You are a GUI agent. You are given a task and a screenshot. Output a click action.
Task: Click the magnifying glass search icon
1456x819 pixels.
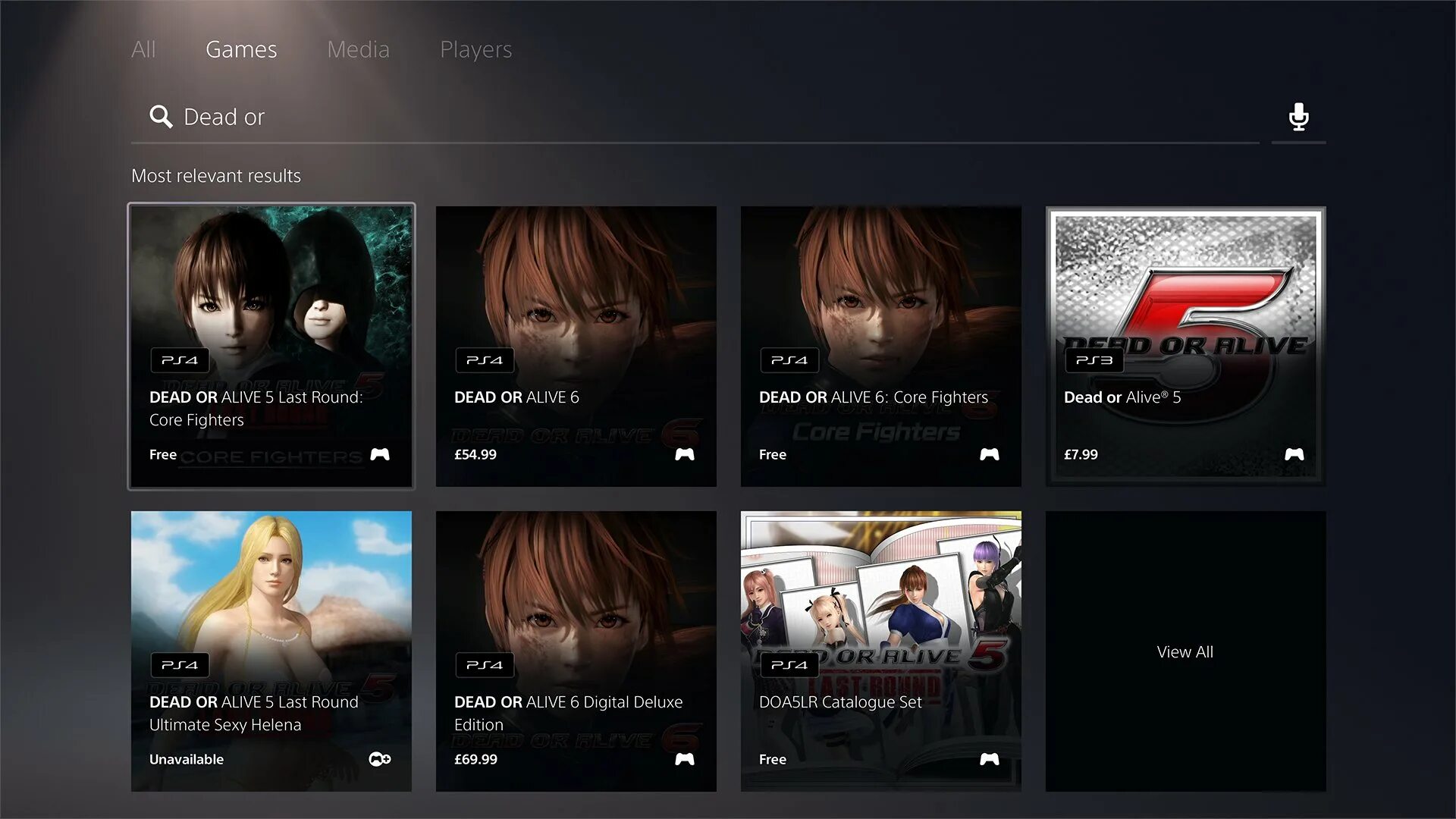[161, 117]
